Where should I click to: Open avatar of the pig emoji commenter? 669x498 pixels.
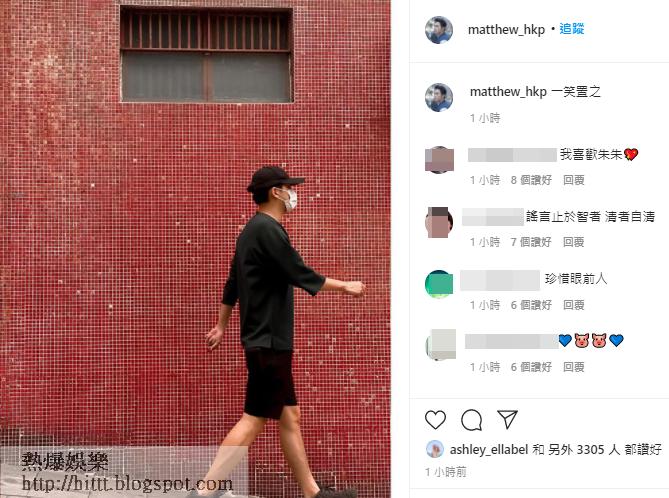pyautogui.click(x=441, y=344)
